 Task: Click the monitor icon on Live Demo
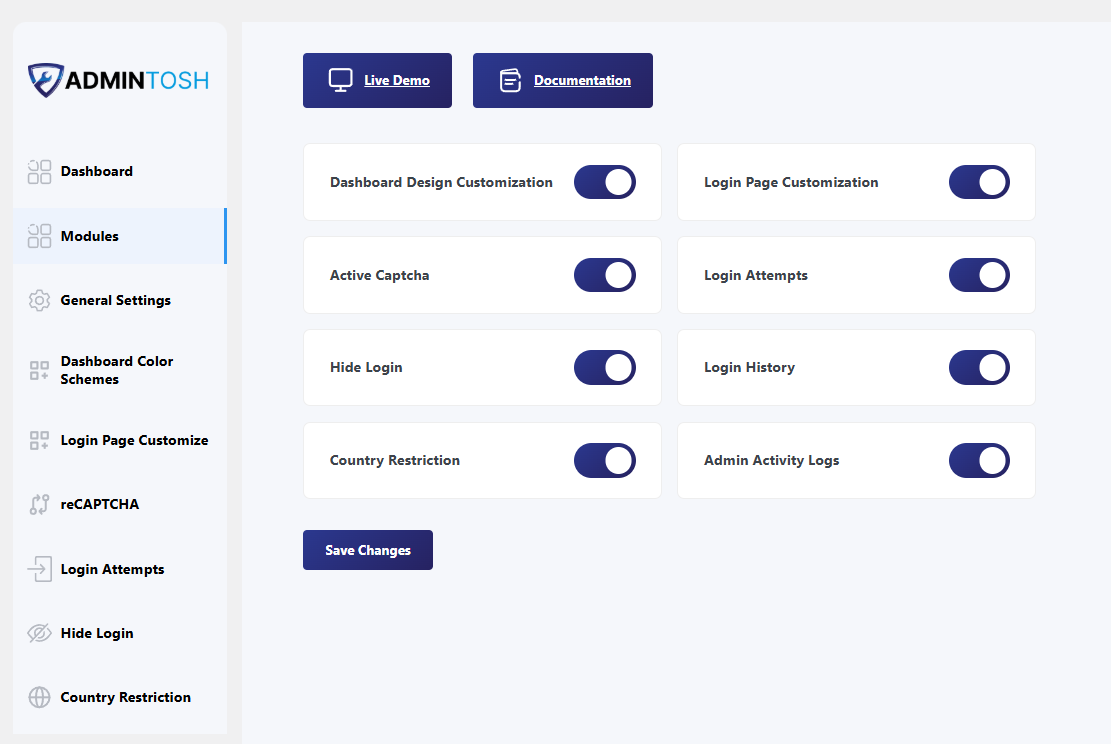click(340, 80)
